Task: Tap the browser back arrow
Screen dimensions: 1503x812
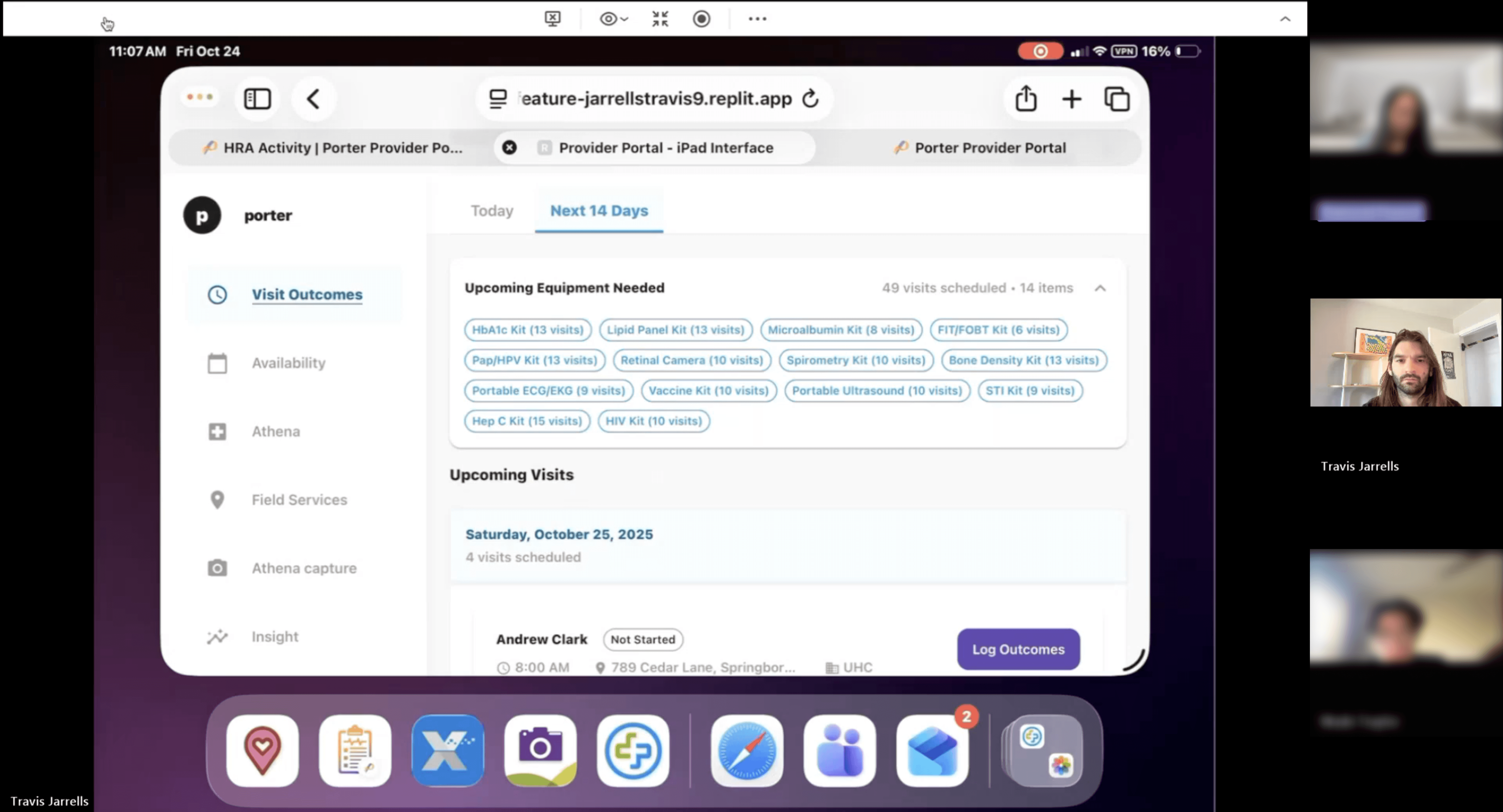Action: click(313, 99)
